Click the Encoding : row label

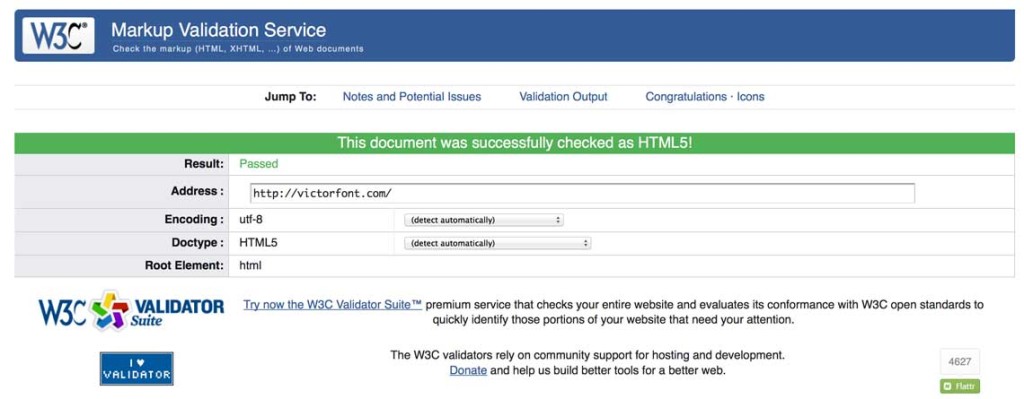point(195,220)
